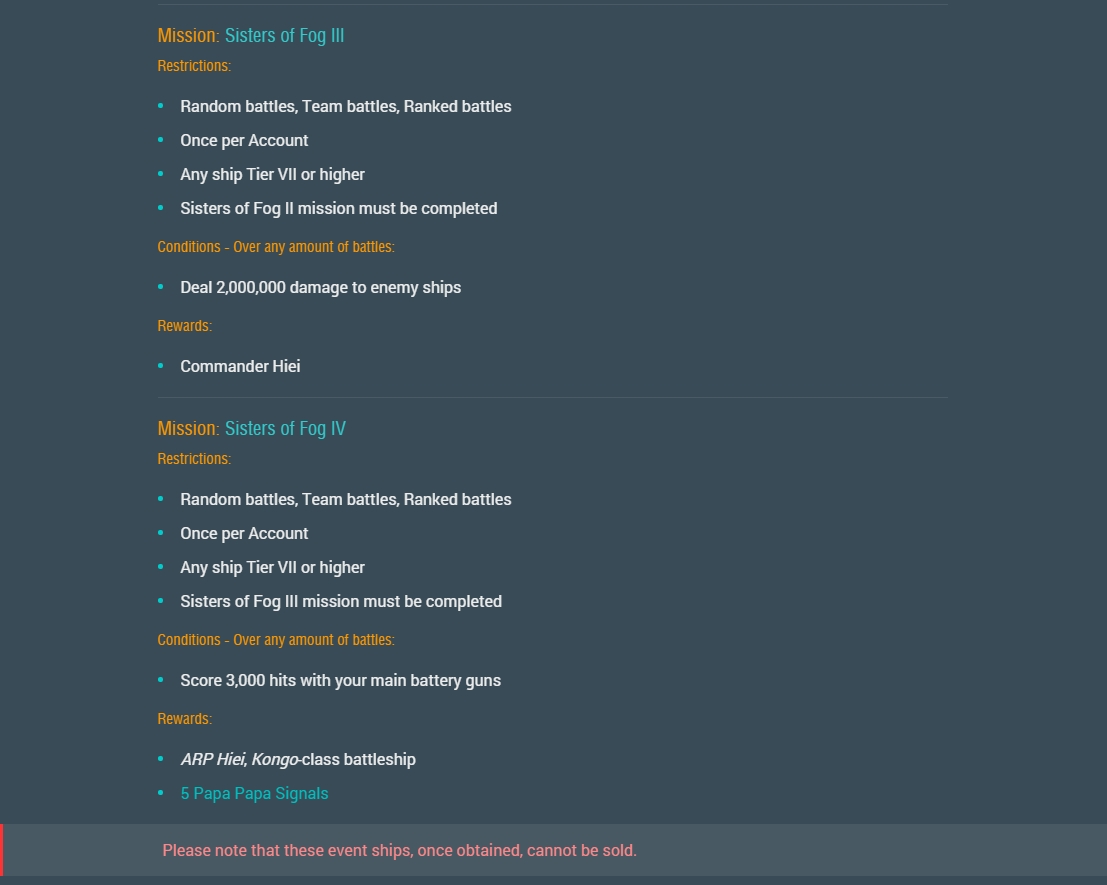Click the Score 3,000 hits condition
This screenshot has height=885, width=1107.
(340, 680)
